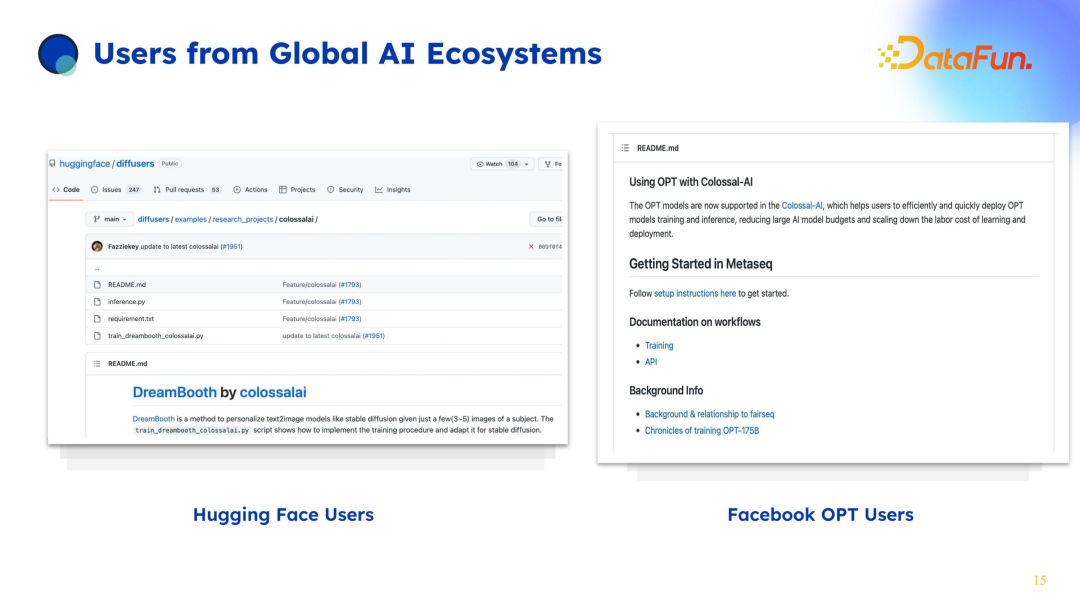The width and height of the screenshot is (1080, 607).
Task: Click the Security shield icon
Action: tap(331, 189)
